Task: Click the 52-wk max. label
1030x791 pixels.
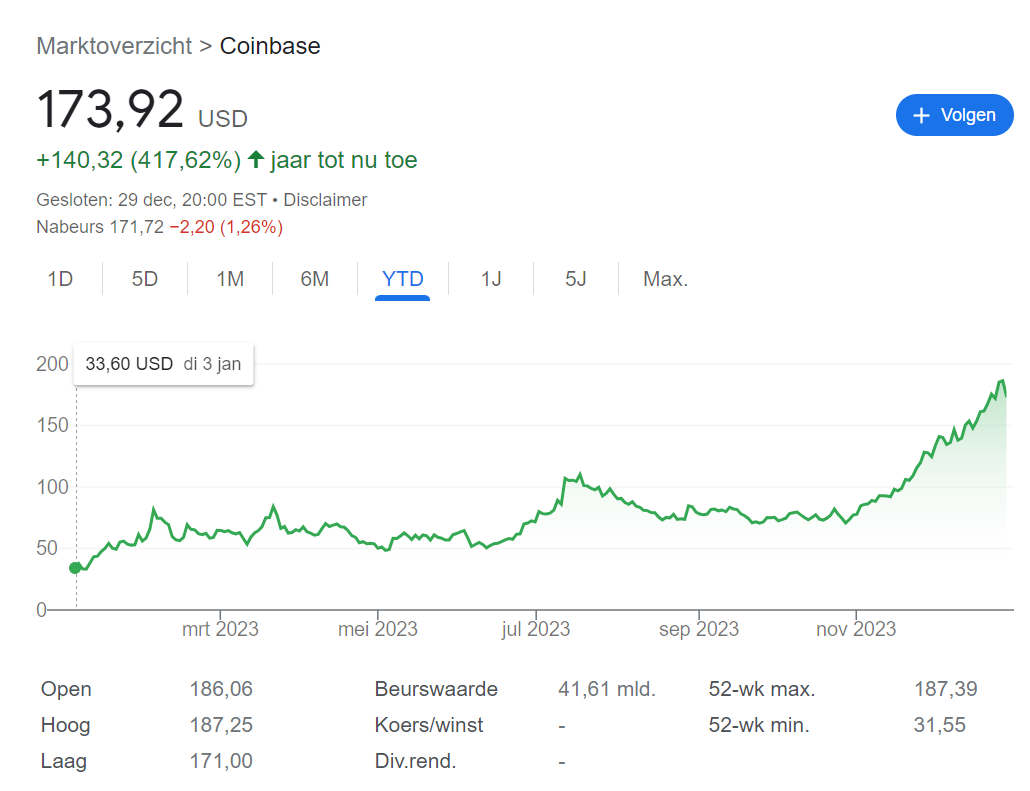Action: [762, 689]
